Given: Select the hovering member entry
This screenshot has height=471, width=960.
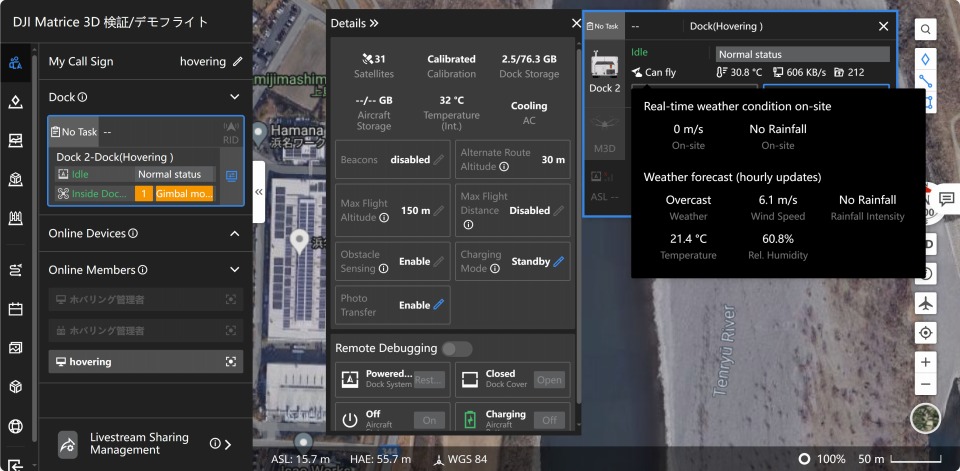Looking at the screenshot, I should click(x=145, y=362).
